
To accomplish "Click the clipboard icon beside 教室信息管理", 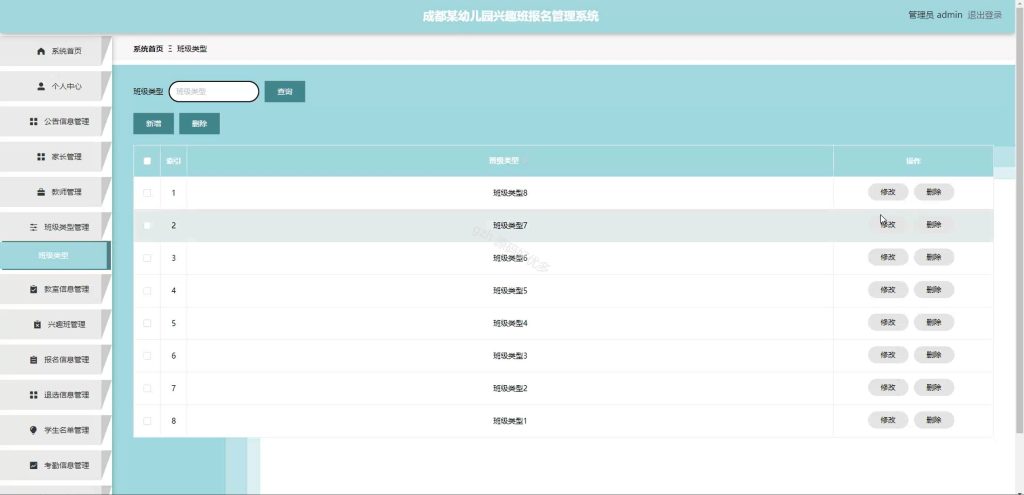I will pyautogui.click(x=33, y=289).
